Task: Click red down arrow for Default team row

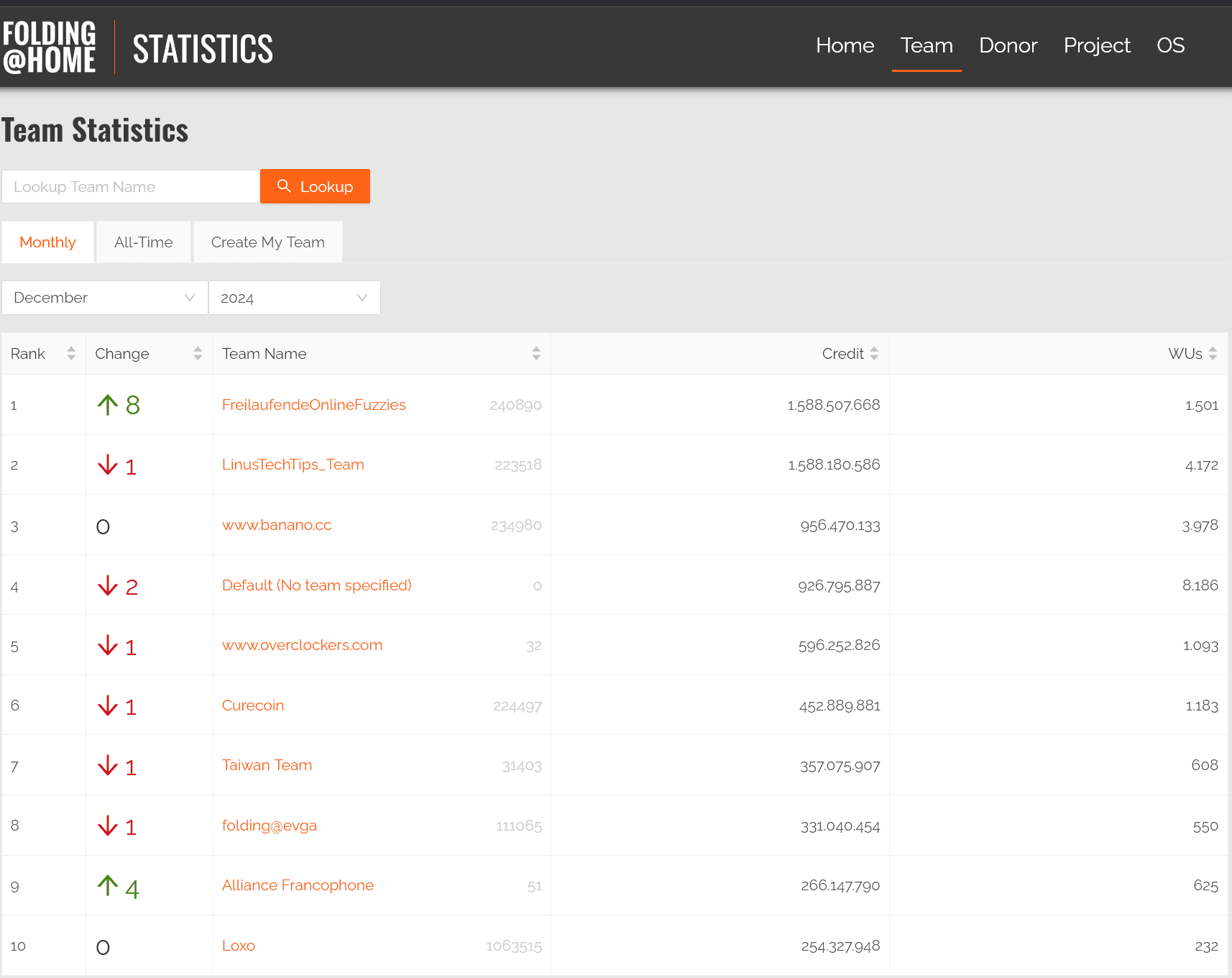Action: pos(108,585)
